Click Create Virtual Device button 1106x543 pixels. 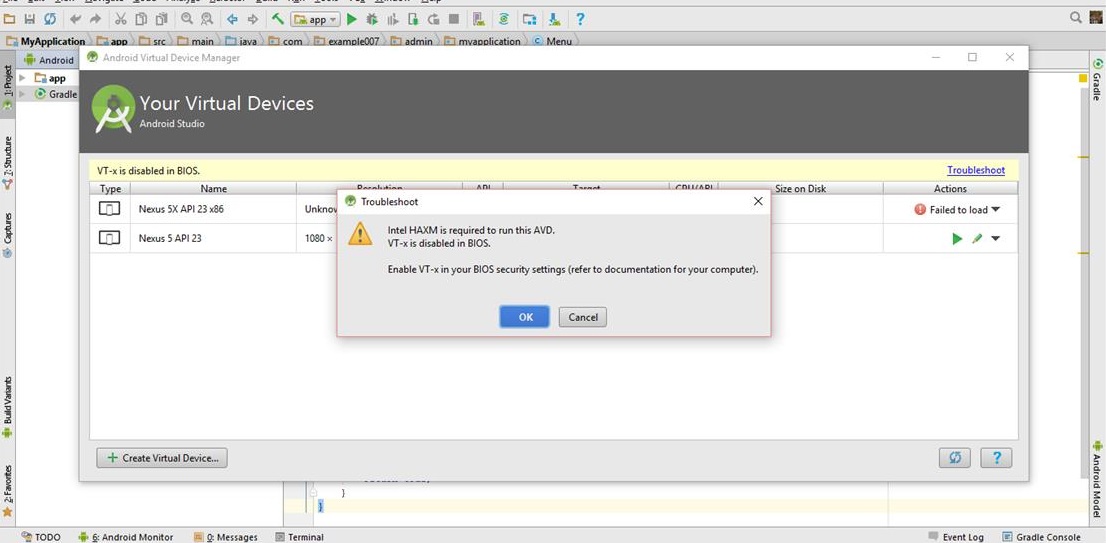tap(162, 458)
